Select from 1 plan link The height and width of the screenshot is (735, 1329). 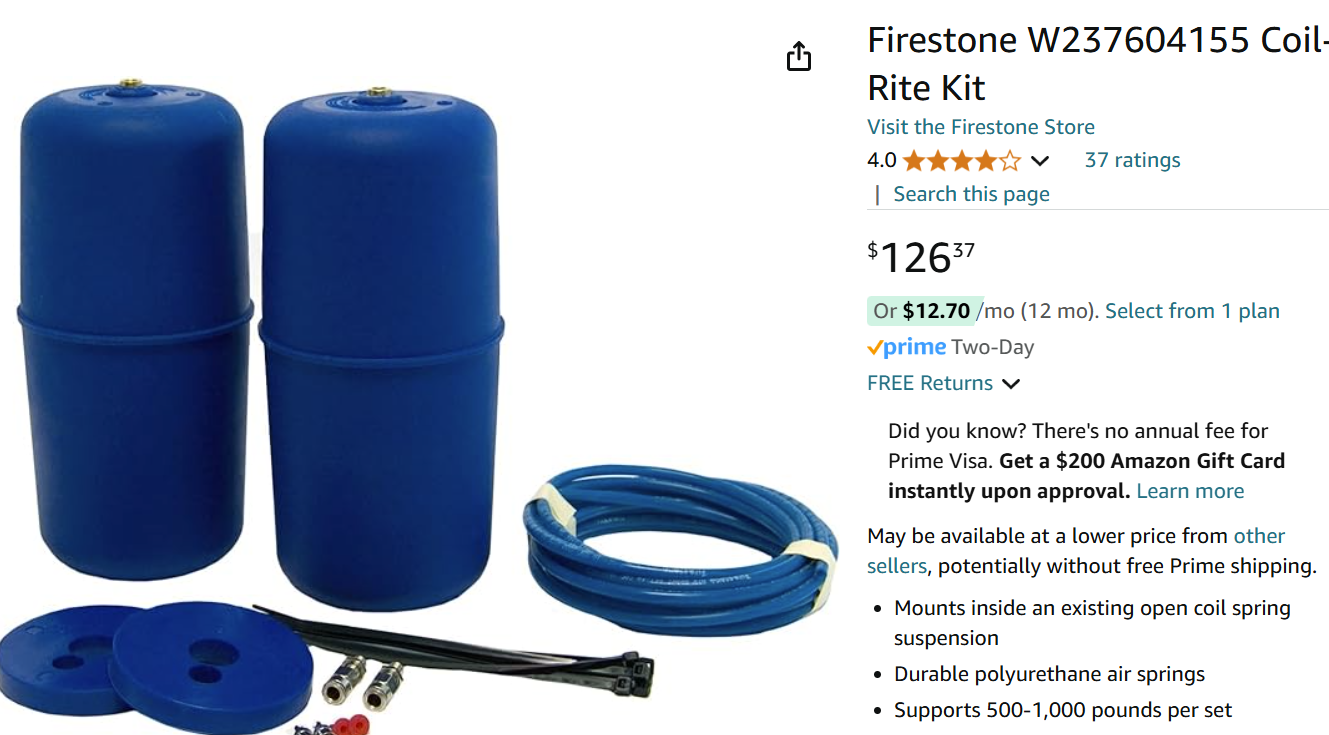click(x=1192, y=311)
